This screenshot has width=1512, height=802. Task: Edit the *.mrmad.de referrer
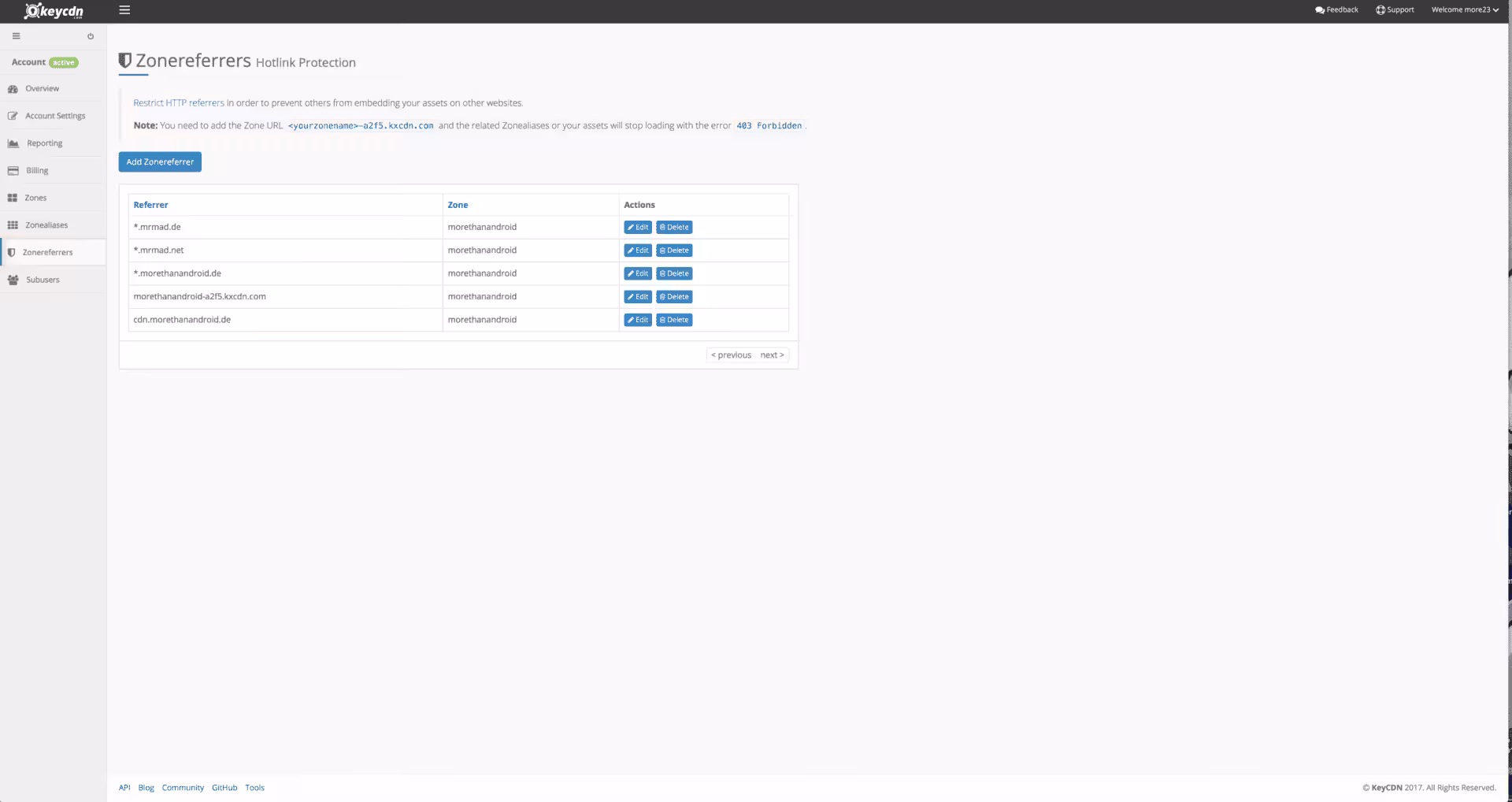(638, 228)
